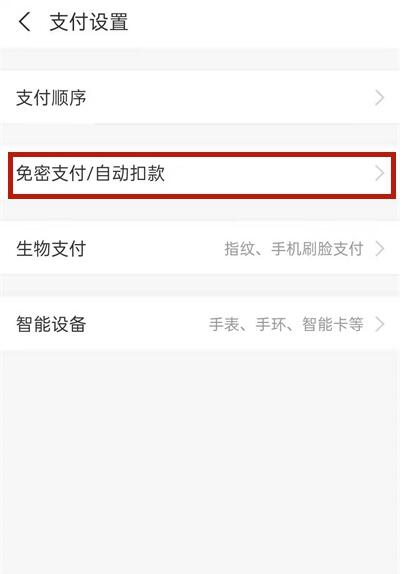Tap the 支付设置 page title
Viewport: 402px width, 574px height.
coord(89,22)
